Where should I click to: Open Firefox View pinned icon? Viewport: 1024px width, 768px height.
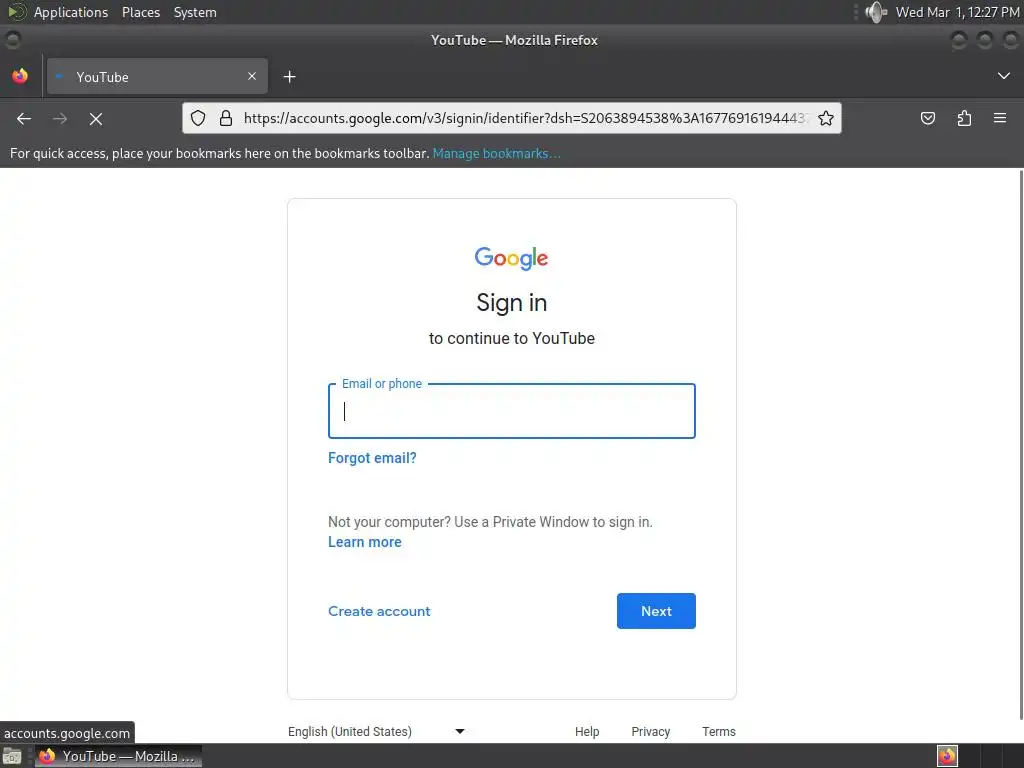point(20,76)
